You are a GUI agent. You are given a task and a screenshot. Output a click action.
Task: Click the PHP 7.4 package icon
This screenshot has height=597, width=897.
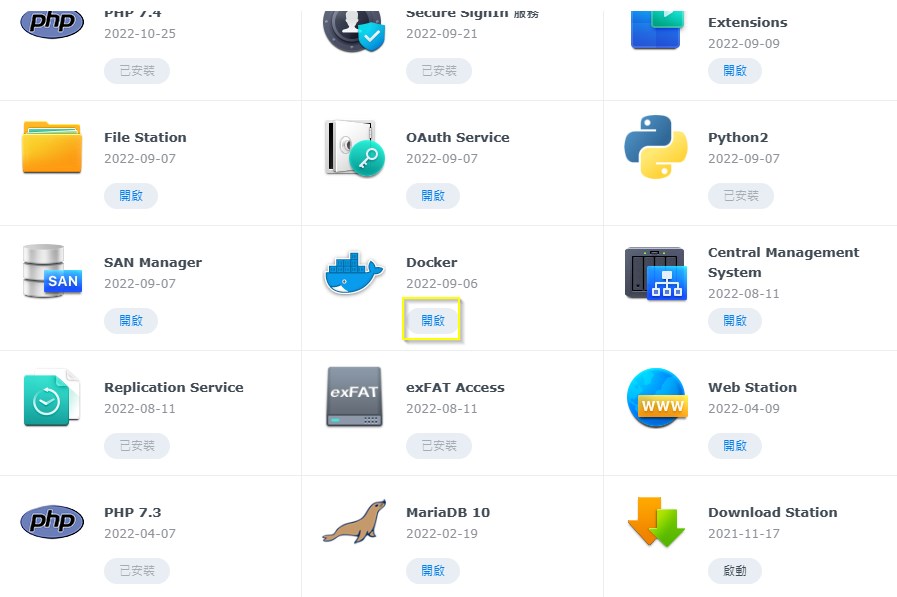[52, 24]
